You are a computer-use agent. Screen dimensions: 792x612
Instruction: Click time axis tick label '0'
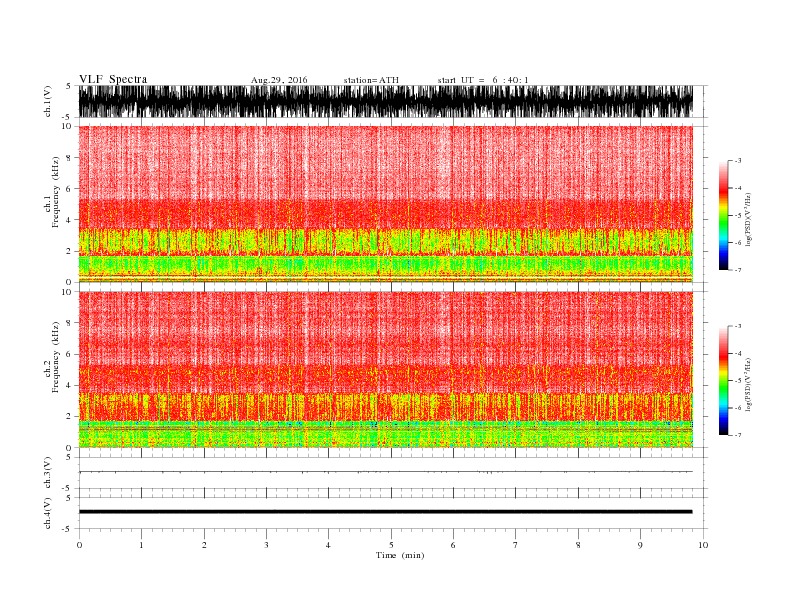(x=79, y=545)
